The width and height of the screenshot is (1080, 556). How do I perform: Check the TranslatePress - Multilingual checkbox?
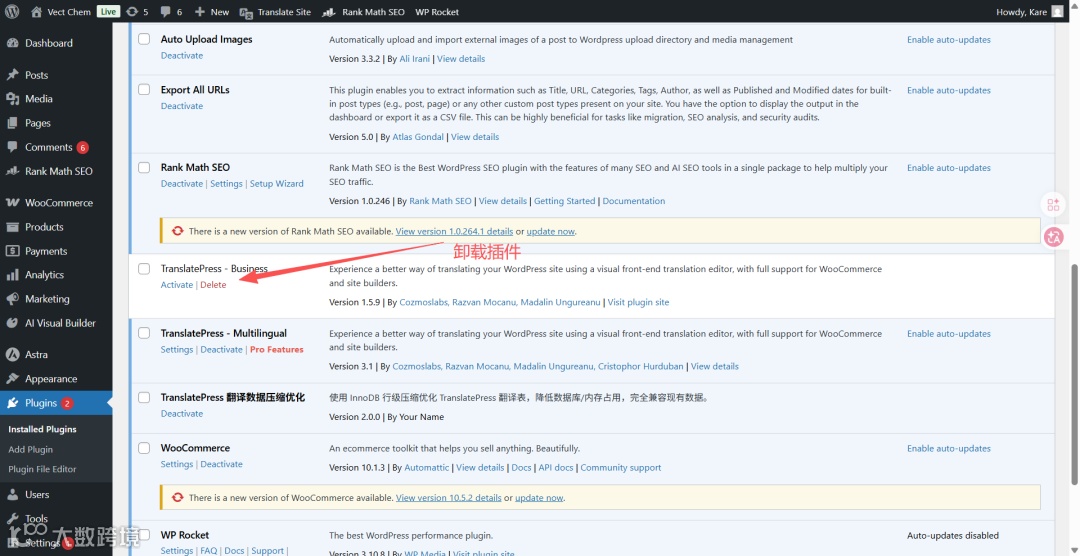[144, 333]
